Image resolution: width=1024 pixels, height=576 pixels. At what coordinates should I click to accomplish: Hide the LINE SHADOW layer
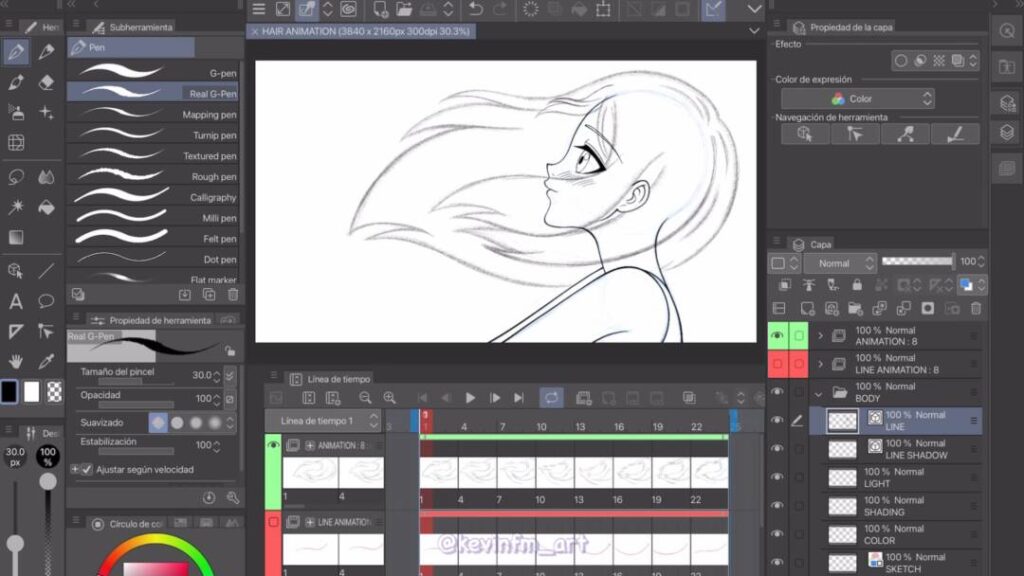[x=777, y=449]
